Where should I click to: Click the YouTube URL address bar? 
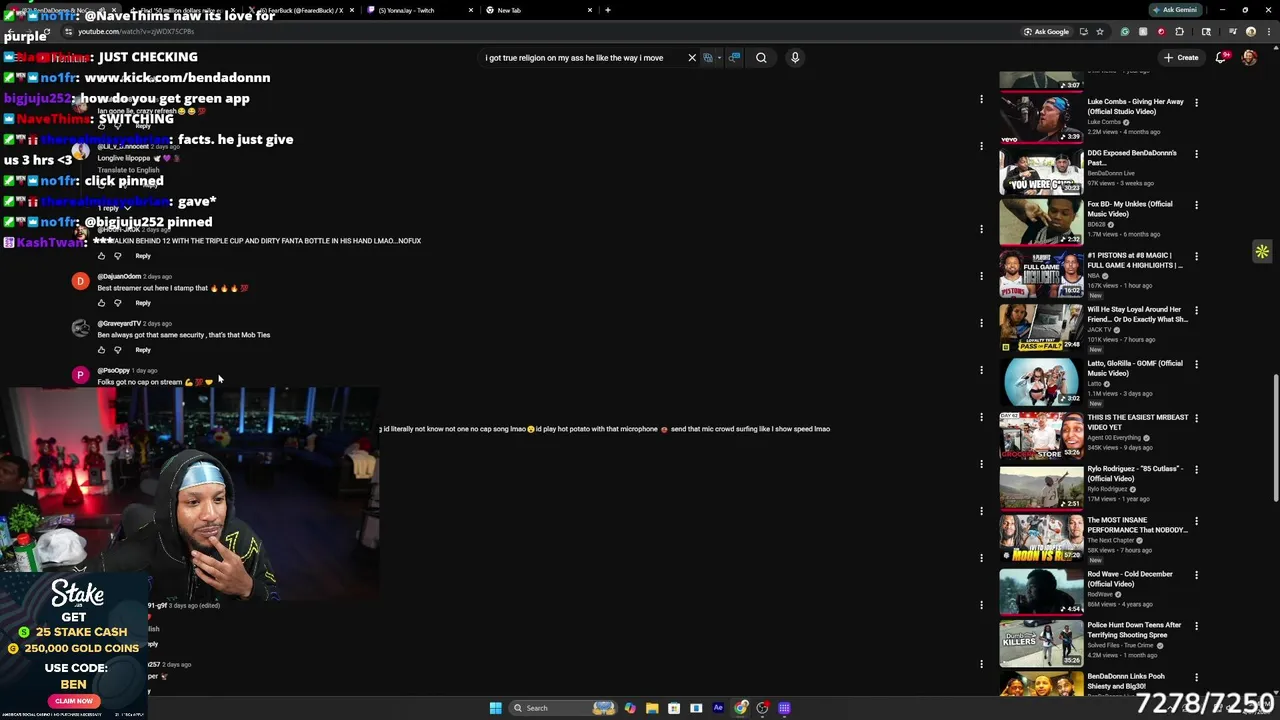(x=540, y=32)
